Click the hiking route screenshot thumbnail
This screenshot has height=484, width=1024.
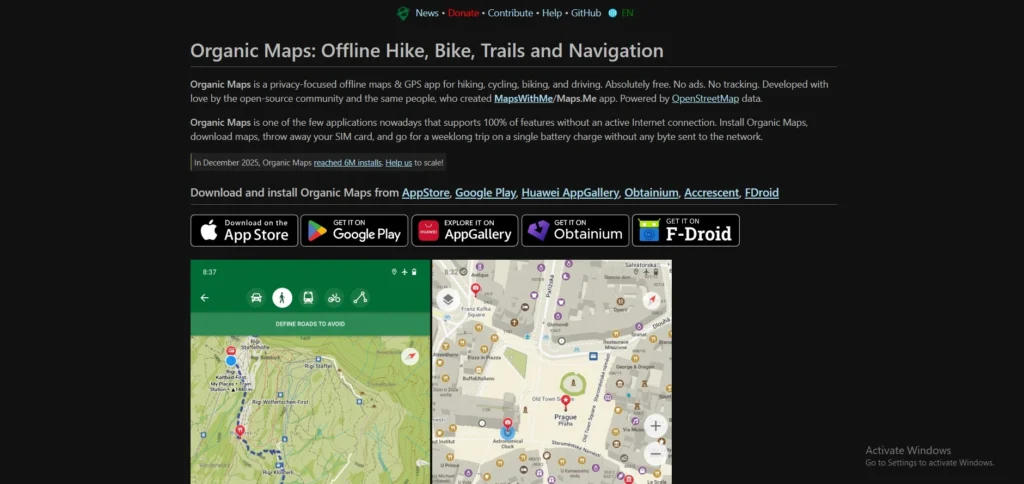tap(310, 372)
